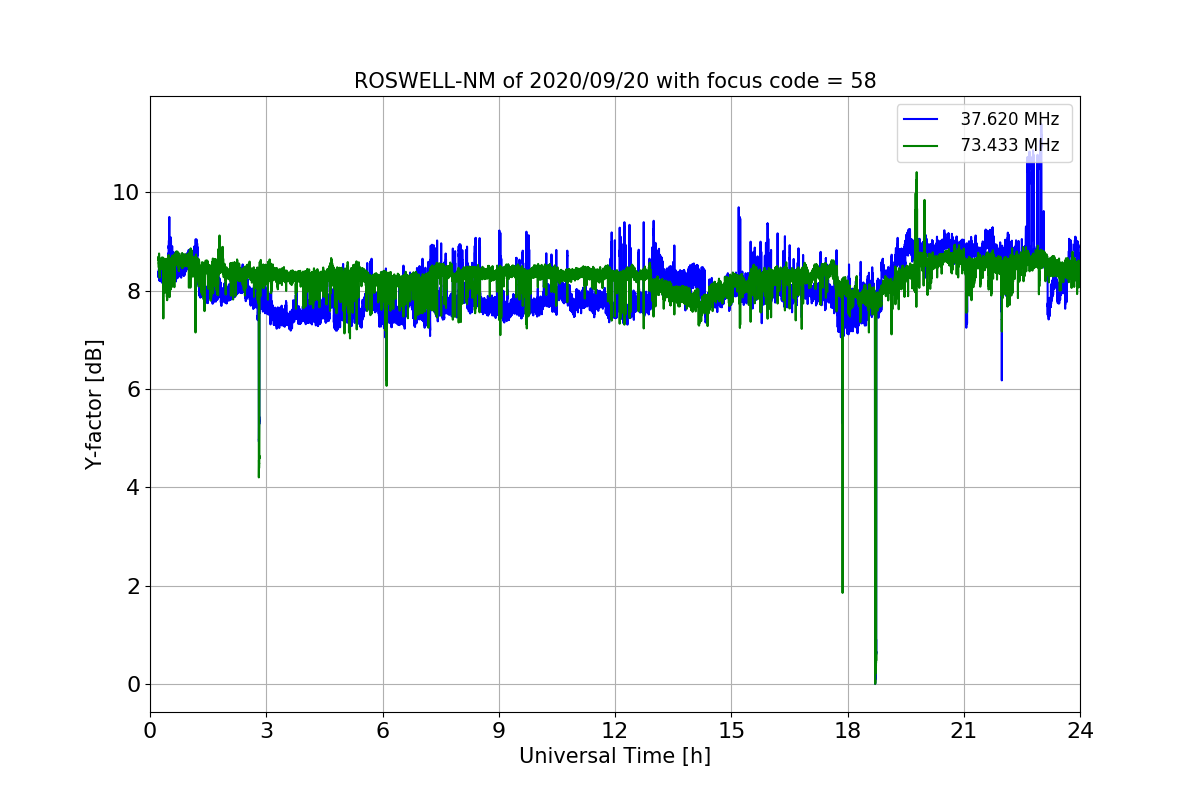Click x-axis tick label 18

tap(848, 730)
